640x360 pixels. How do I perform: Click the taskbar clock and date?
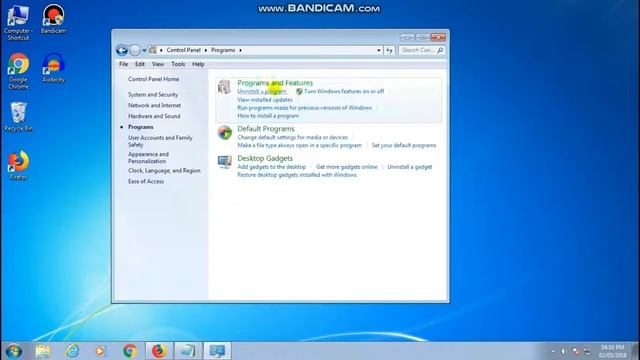coord(612,351)
